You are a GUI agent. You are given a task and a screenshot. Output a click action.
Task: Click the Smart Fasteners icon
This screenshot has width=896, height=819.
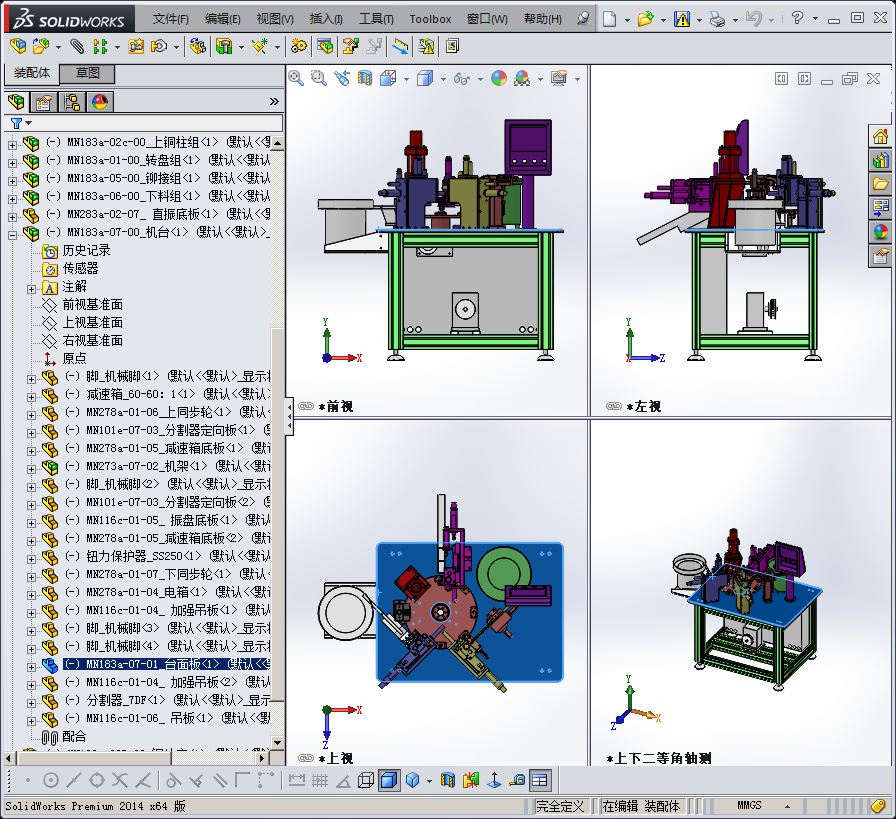(136, 46)
